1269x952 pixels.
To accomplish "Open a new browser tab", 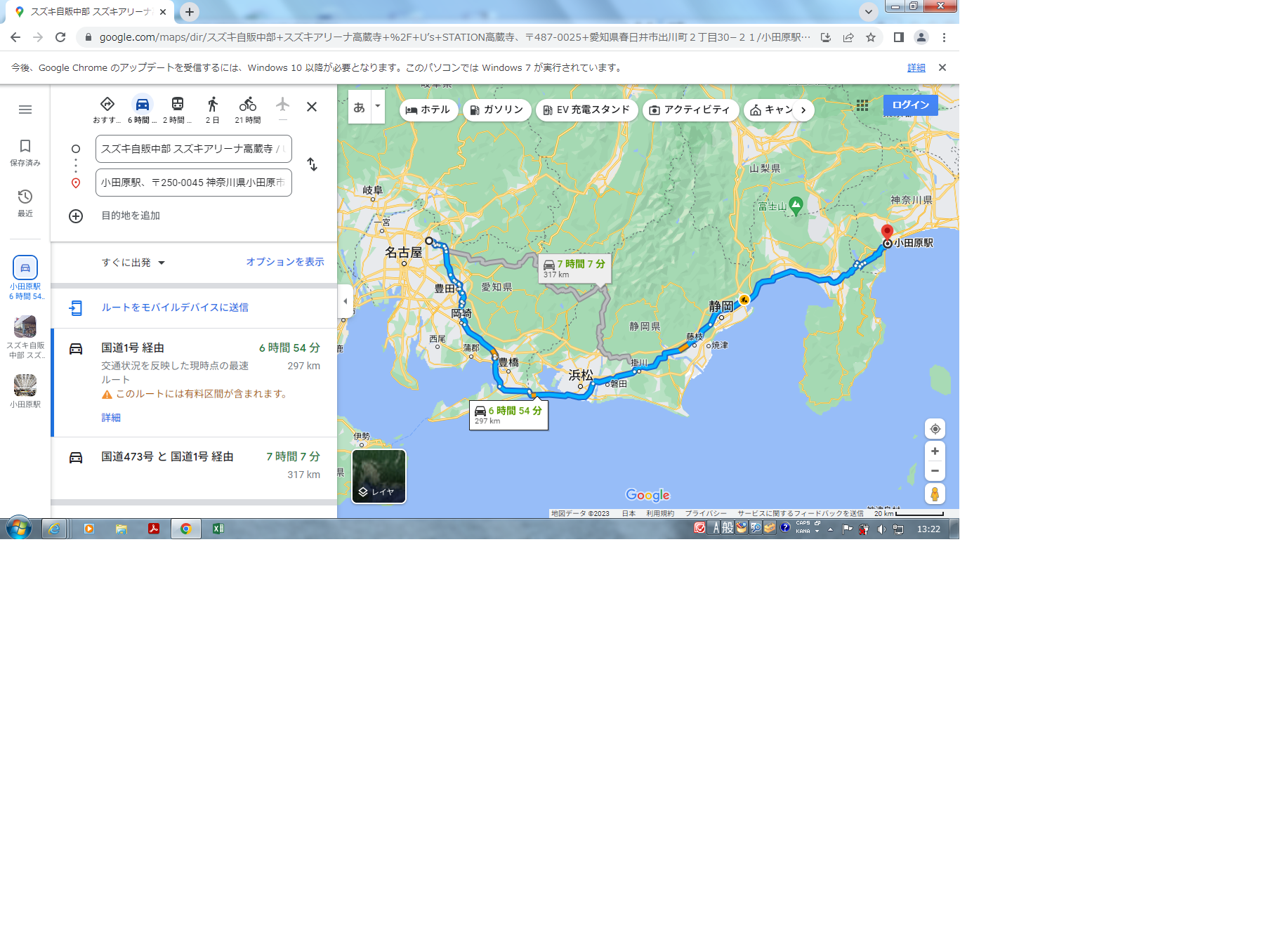I will point(190,12).
